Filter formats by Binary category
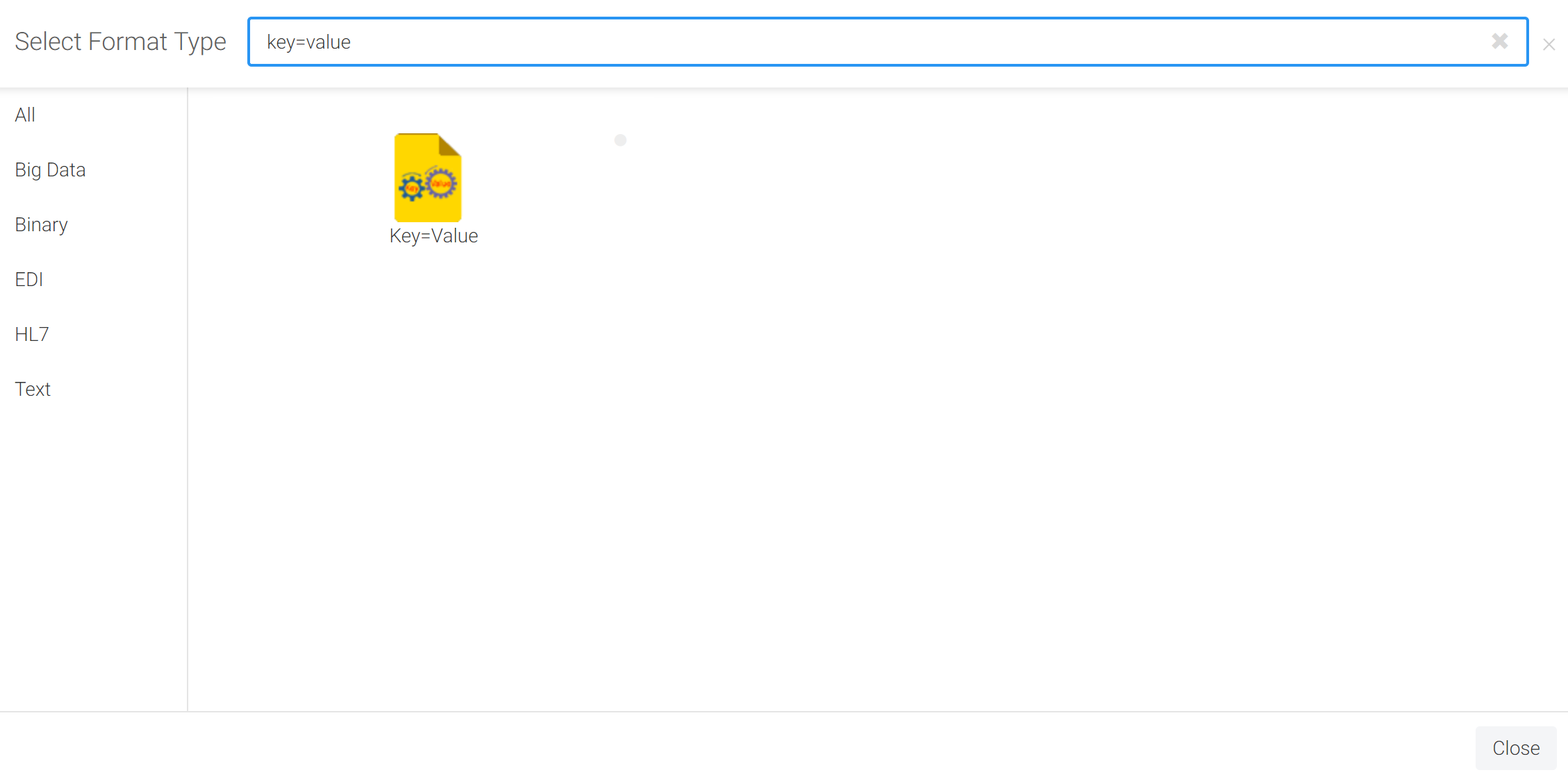Viewport: 1568px width, 777px height. (x=41, y=224)
